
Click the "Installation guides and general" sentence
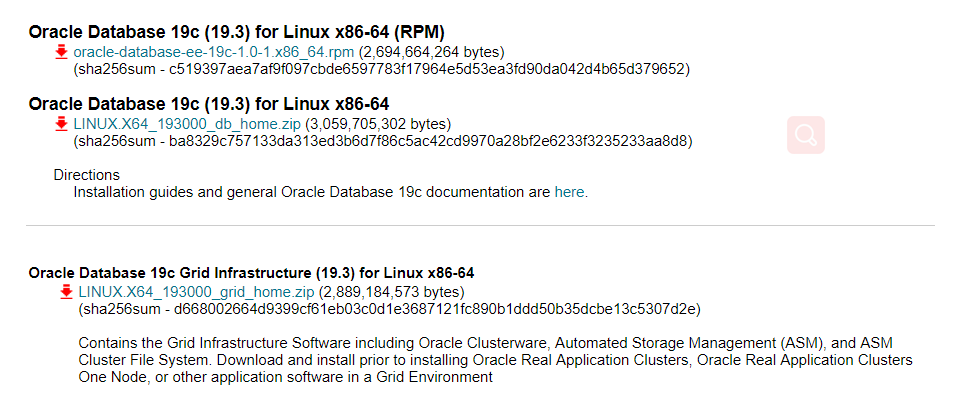pyautogui.click(x=330, y=193)
